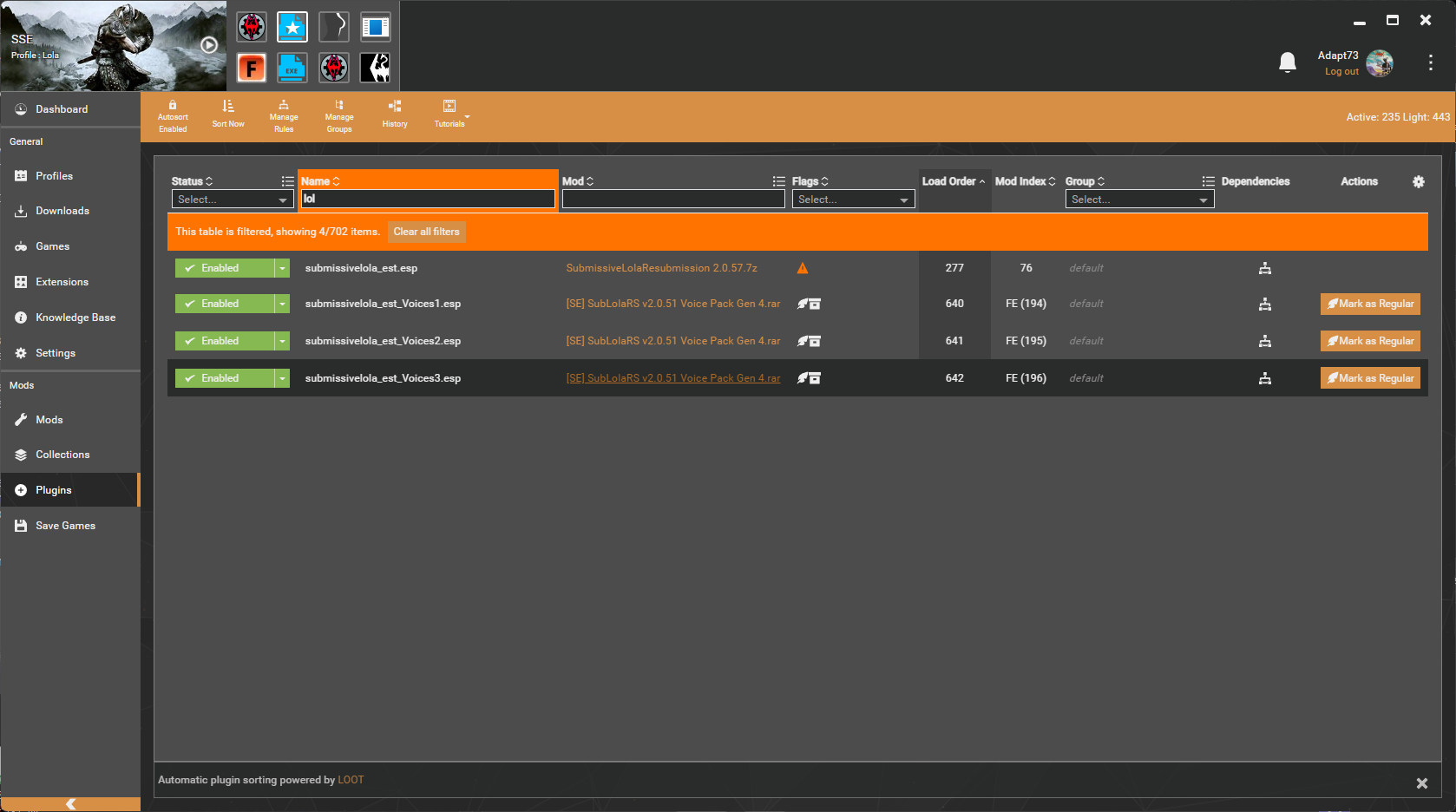Open the Downloads page
Image resolution: width=1456 pixels, height=812 pixels.
point(70,211)
